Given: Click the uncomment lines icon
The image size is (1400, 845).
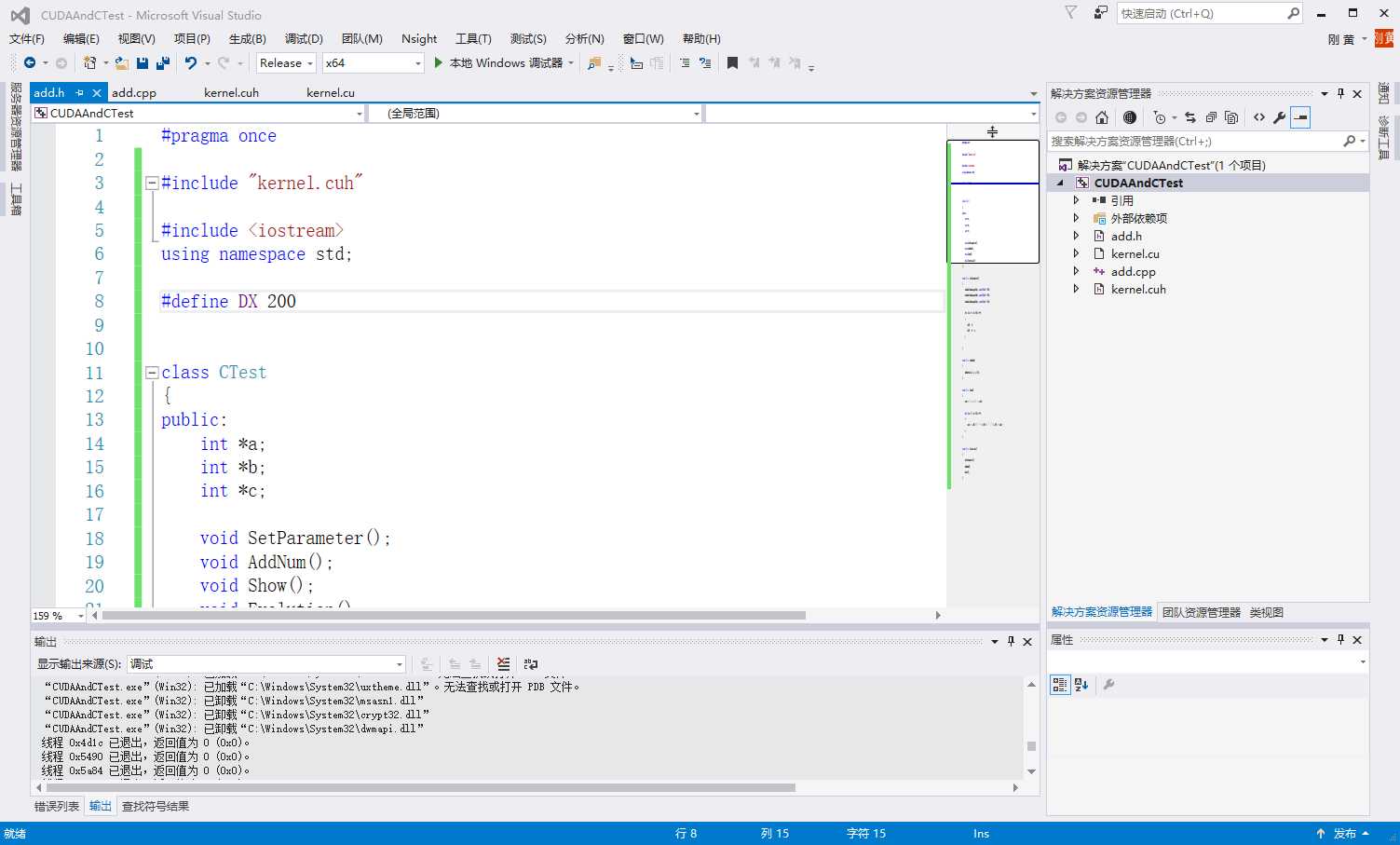Looking at the screenshot, I should (705, 62).
